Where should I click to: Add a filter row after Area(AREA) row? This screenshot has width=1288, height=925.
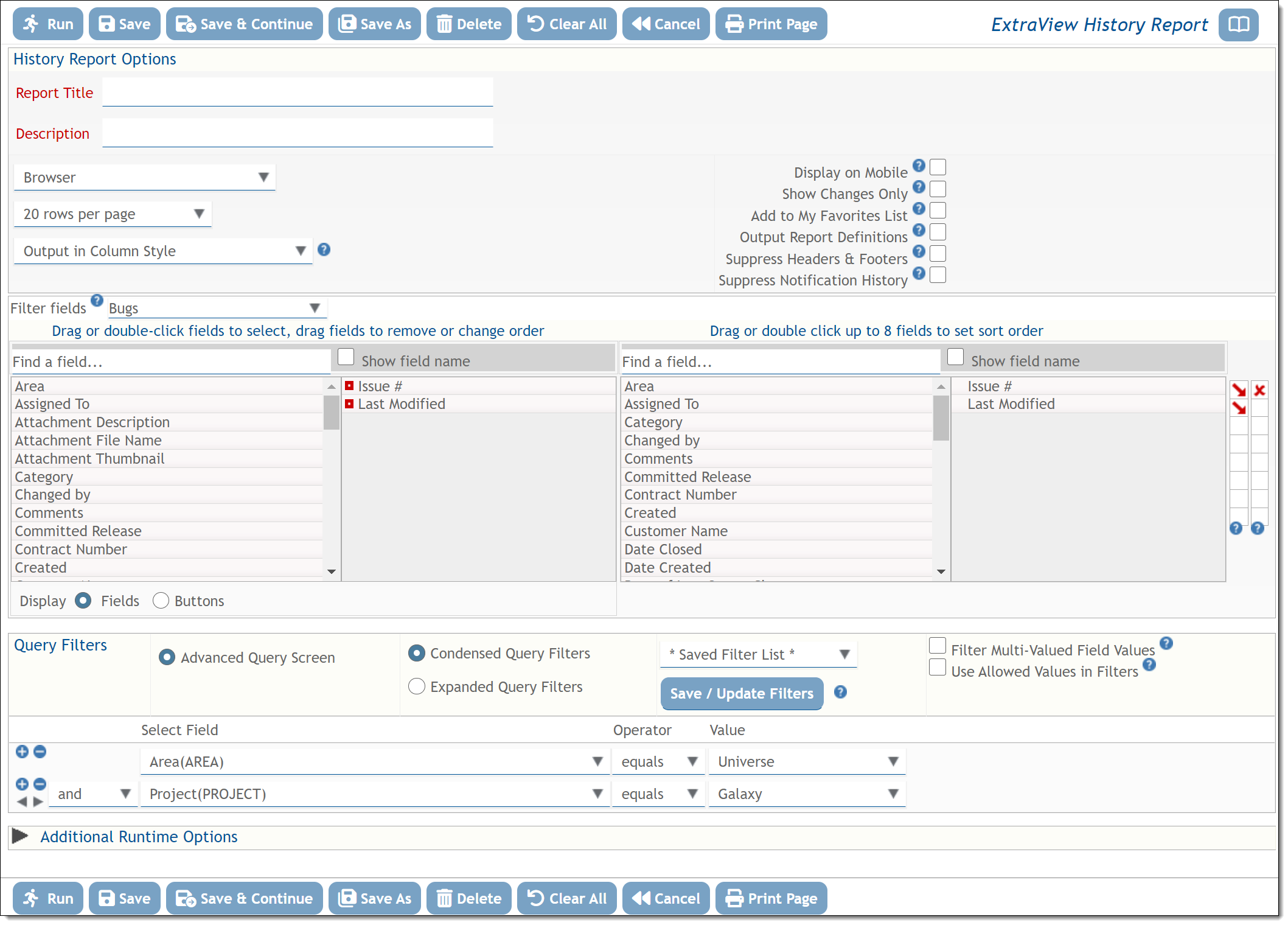(x=22, y=752)
